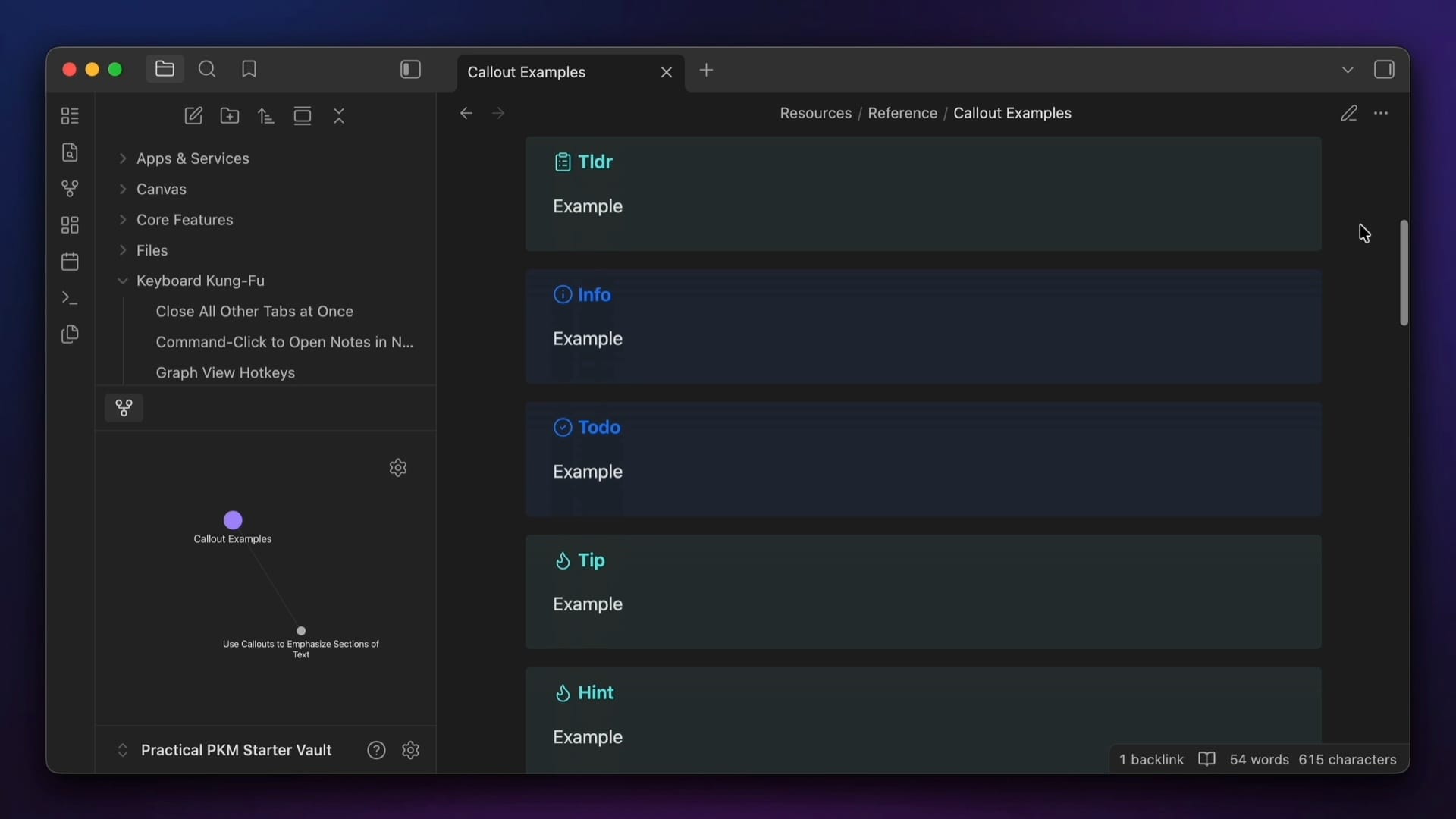This screenshot has height=819, width=1456.
Task: Open the bookmarks pane
Action: 249,70
